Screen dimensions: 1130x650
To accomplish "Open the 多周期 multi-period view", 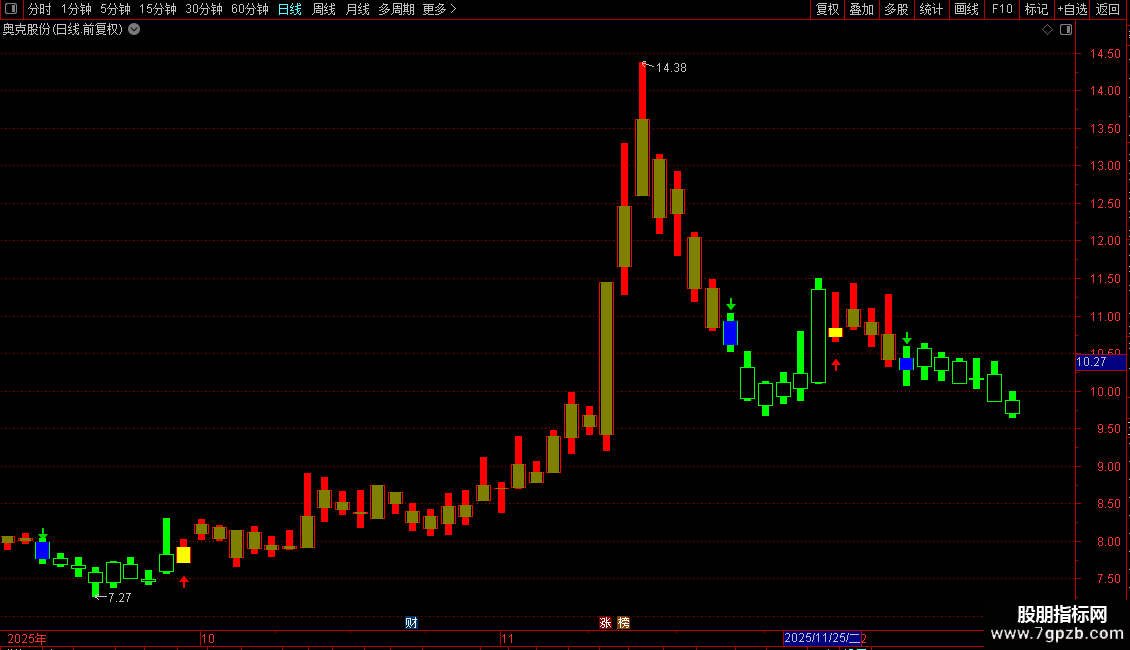I will point(396,9).
